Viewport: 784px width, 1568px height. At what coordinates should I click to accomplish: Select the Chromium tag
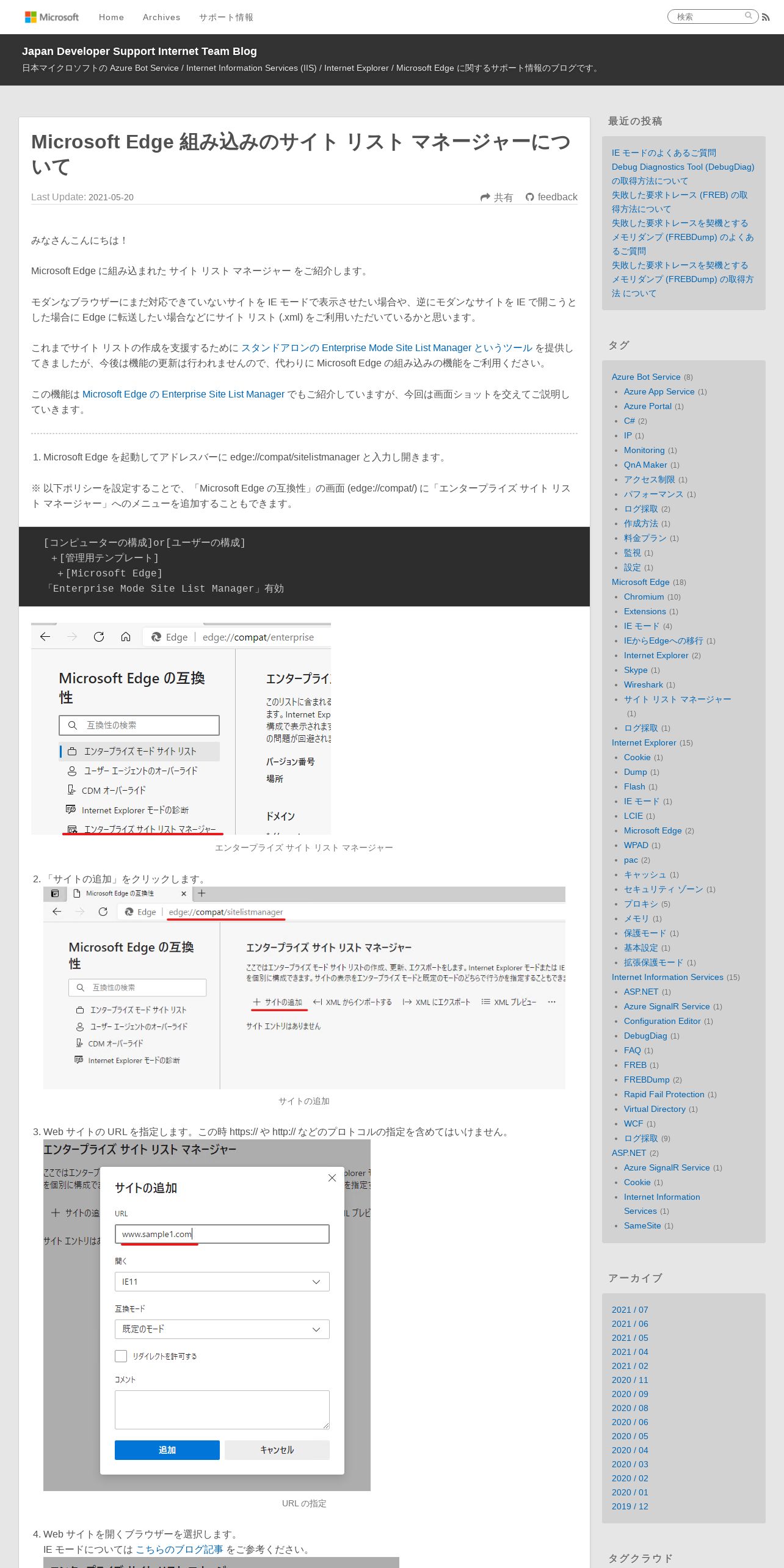(644, 597)
